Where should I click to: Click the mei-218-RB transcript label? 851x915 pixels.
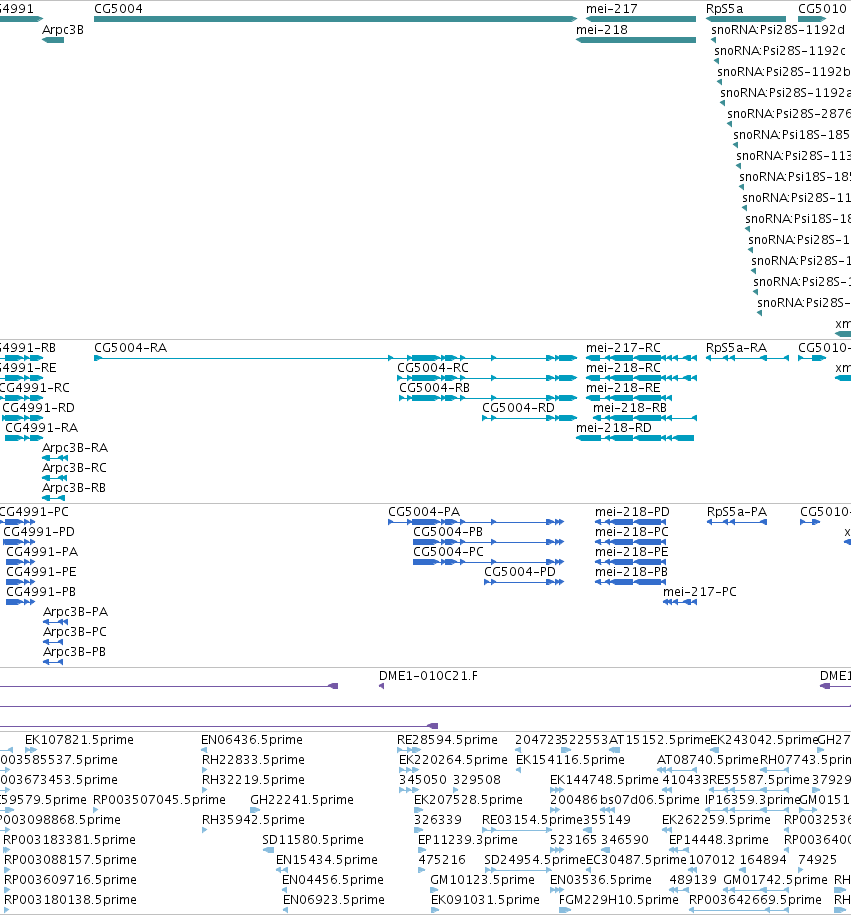coord(630,407)
